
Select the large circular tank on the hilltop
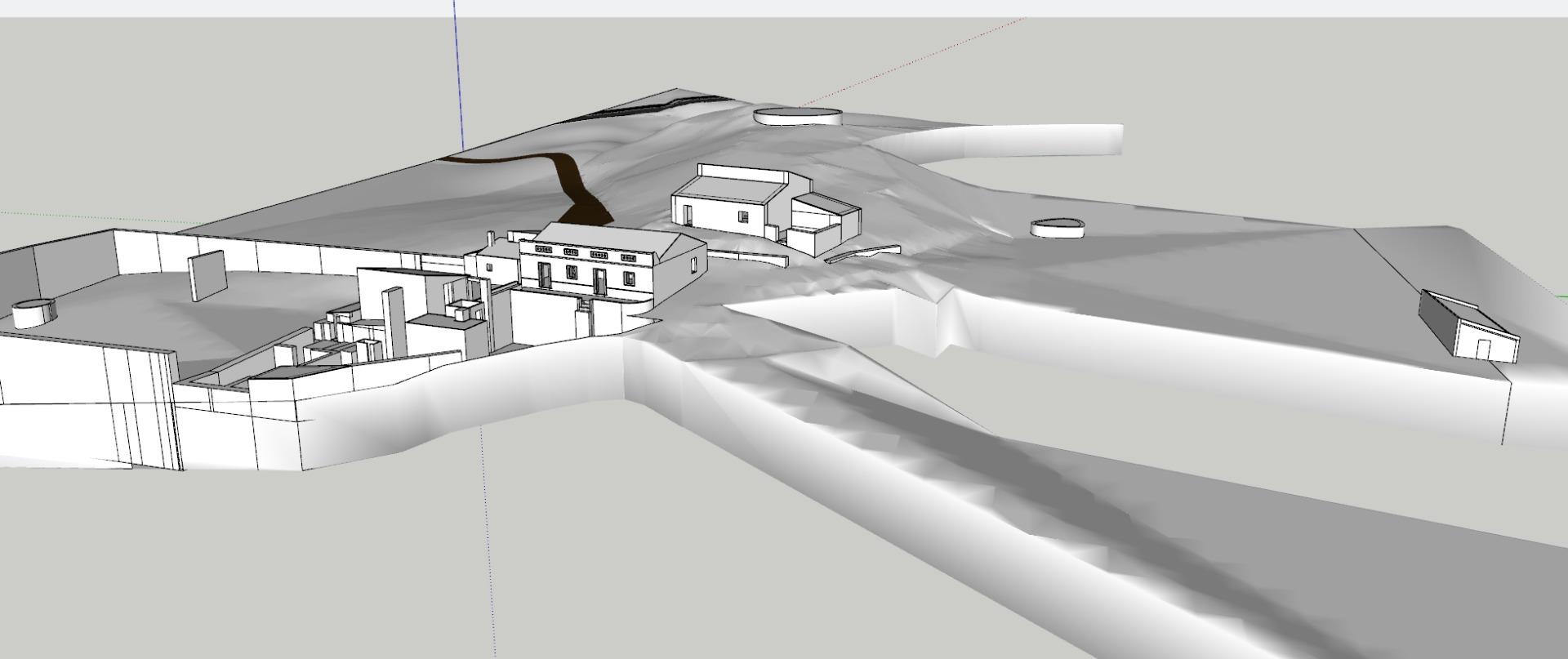797,116
